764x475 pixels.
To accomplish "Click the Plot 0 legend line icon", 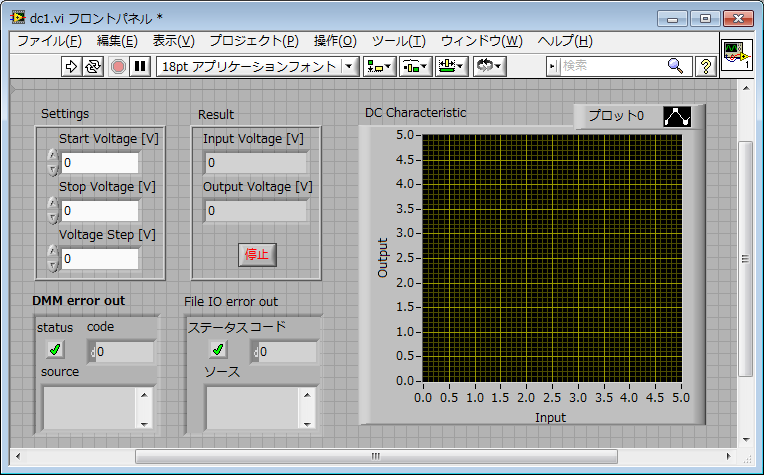I will 677,116.
